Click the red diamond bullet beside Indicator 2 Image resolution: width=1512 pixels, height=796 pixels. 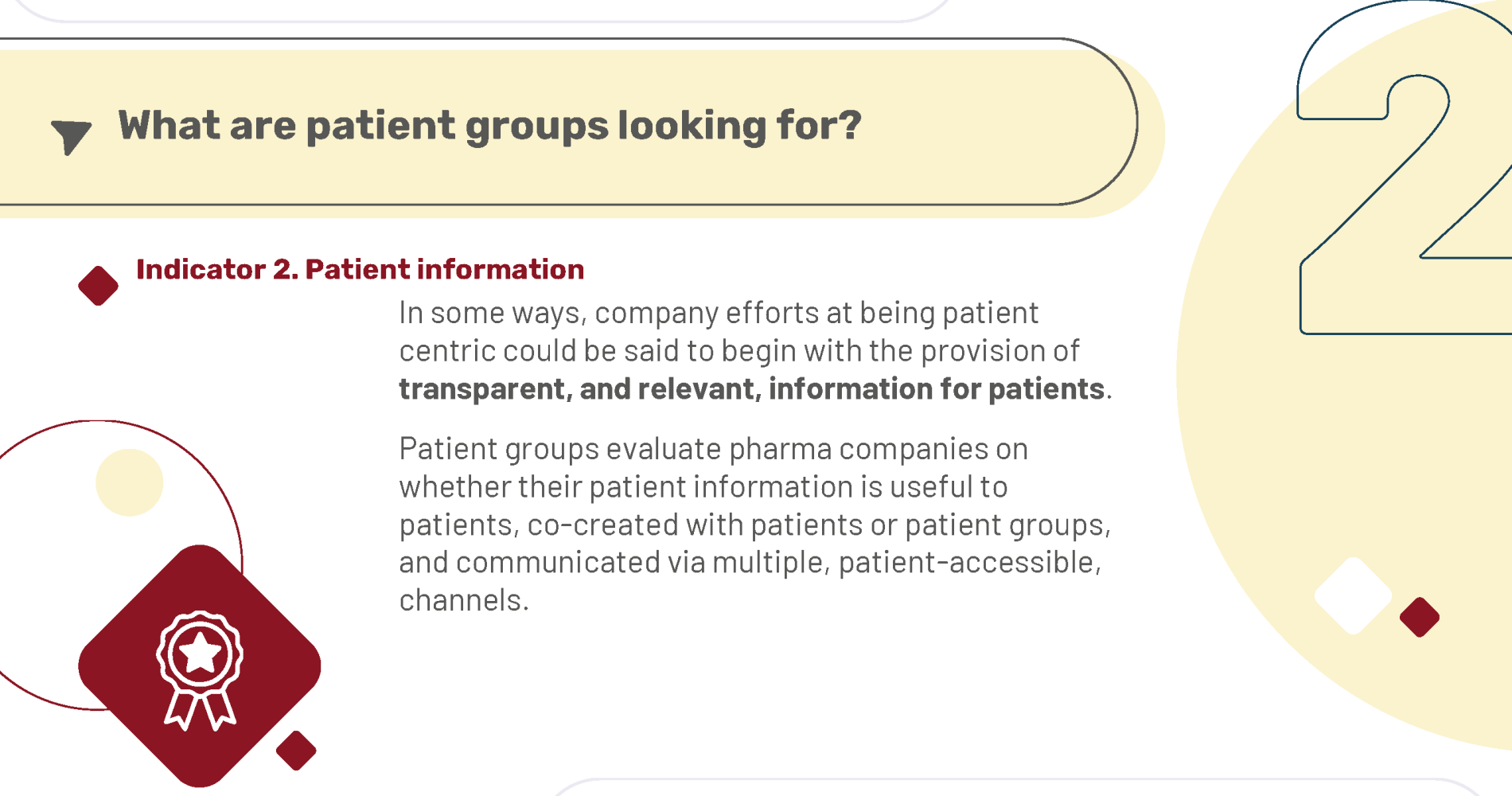pyautogui.click(x=98, y=286)
